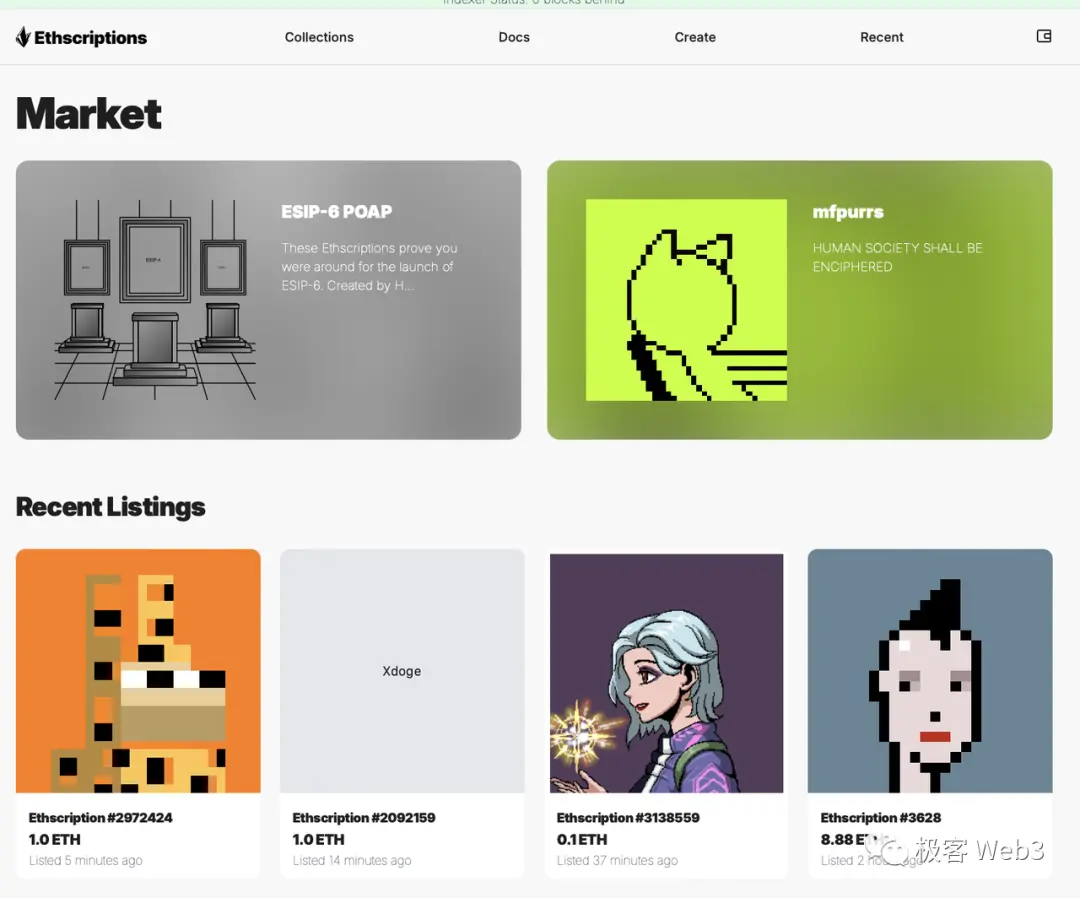This screenshot has width=1080, height=898.
Task: Click the Ethscriptions flame logo icon
Action: 23,37
